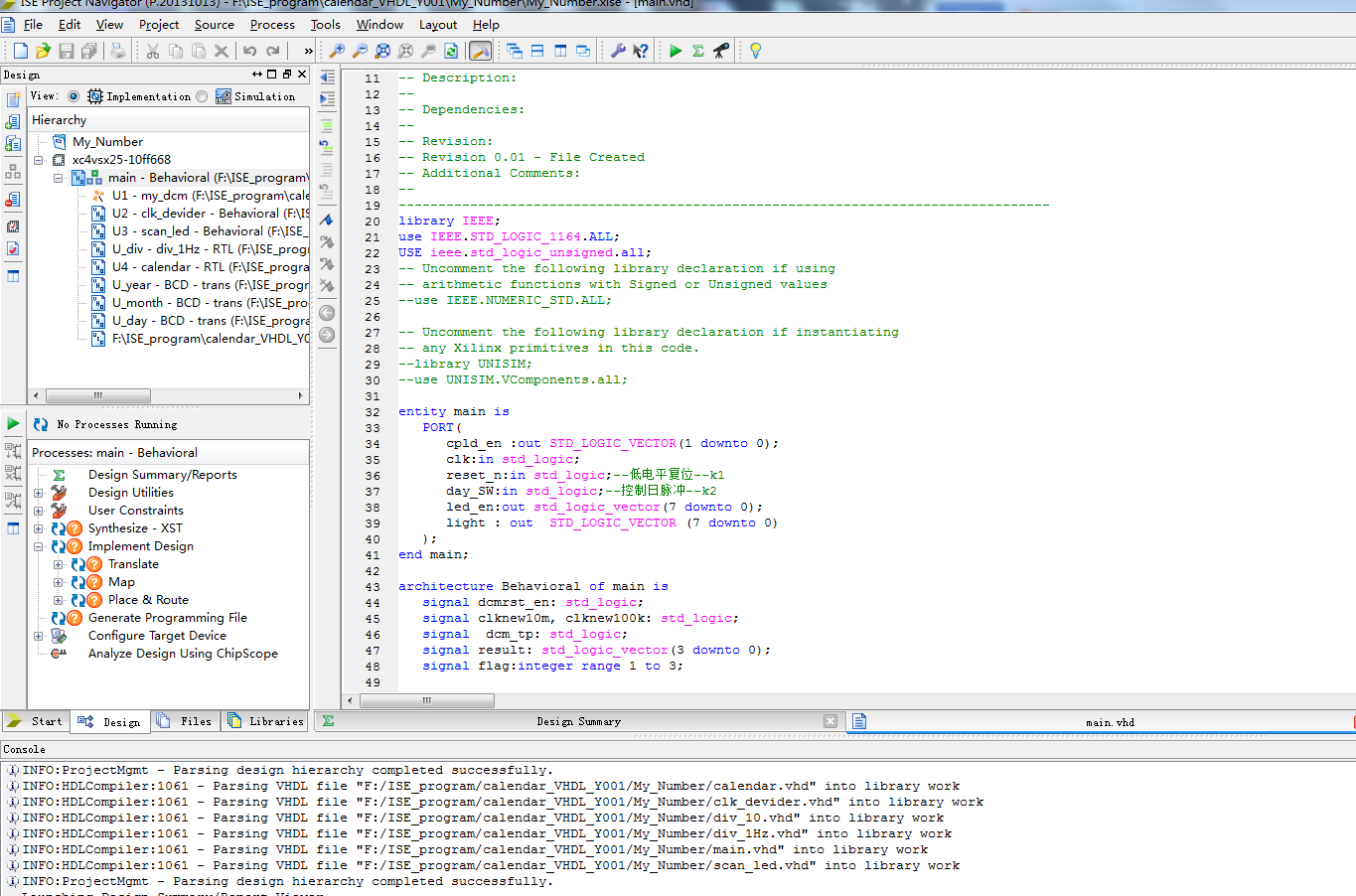
Task: Collapse the xc4vsx25-10ff668 device node
Action: [x=39, y=160]
